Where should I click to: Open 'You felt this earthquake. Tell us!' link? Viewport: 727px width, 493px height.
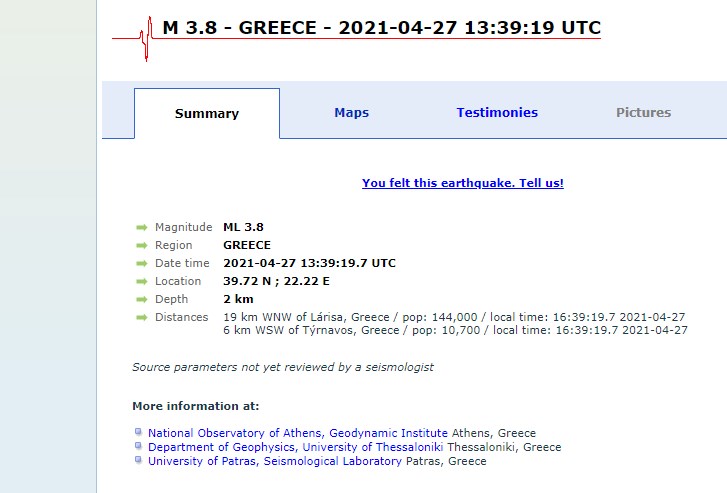pos(462,184)
